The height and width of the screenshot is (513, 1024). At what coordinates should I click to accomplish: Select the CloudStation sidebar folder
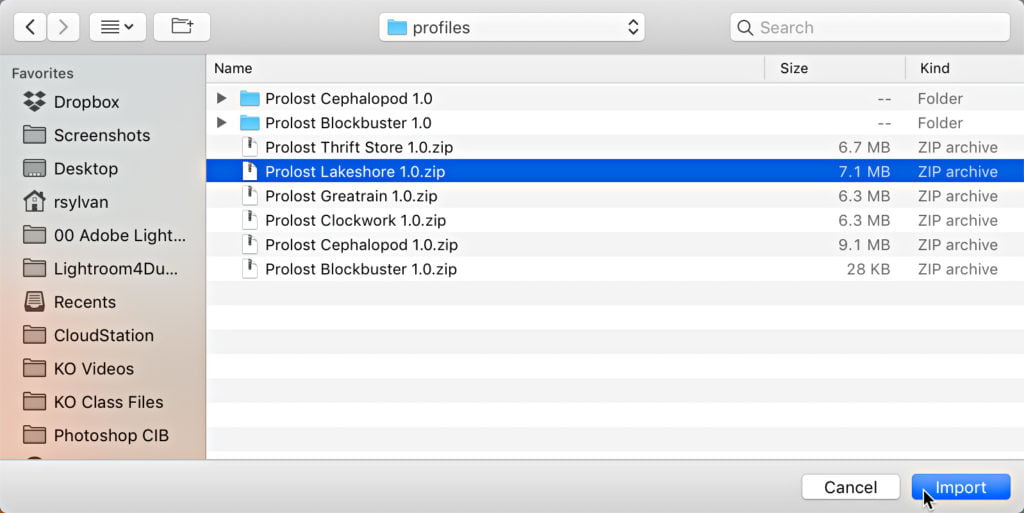pyautogui.click(x=103, y=335)
